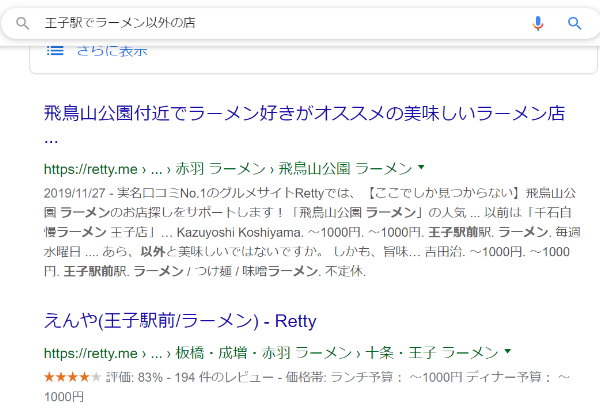Click the blue search magnifier button
600x409 pixels.
point(575,23)
